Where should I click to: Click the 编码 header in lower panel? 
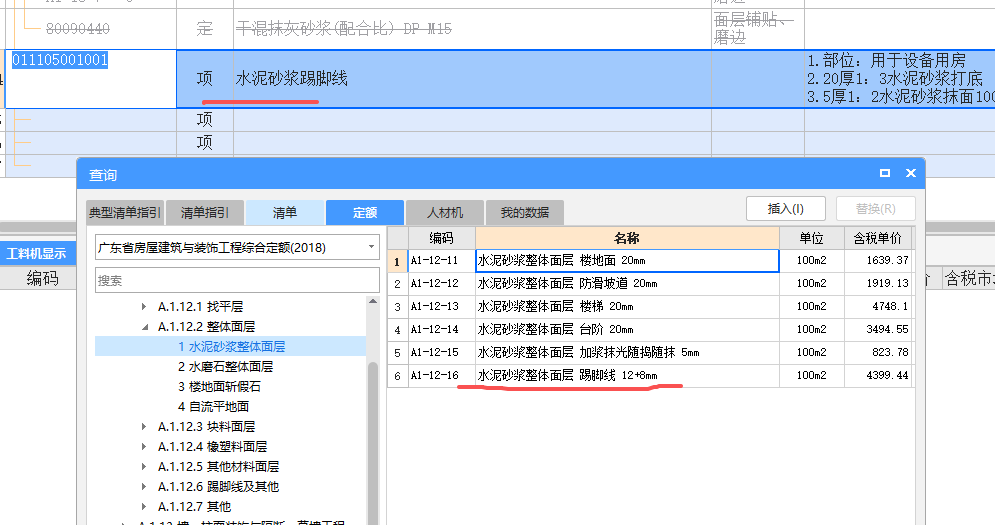[42, 278]
